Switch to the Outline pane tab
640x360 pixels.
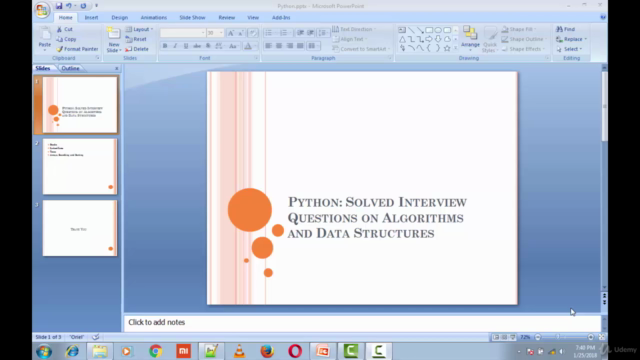[70, 68]
